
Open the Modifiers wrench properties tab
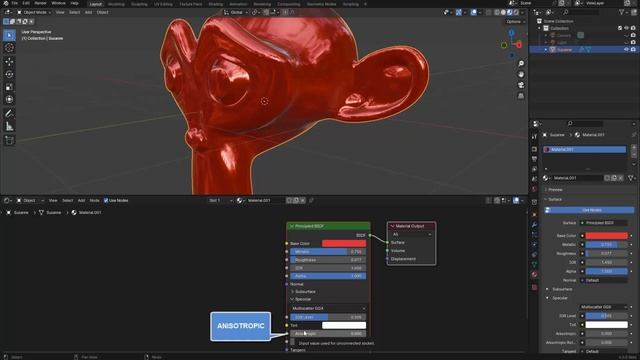pos(534,225)
